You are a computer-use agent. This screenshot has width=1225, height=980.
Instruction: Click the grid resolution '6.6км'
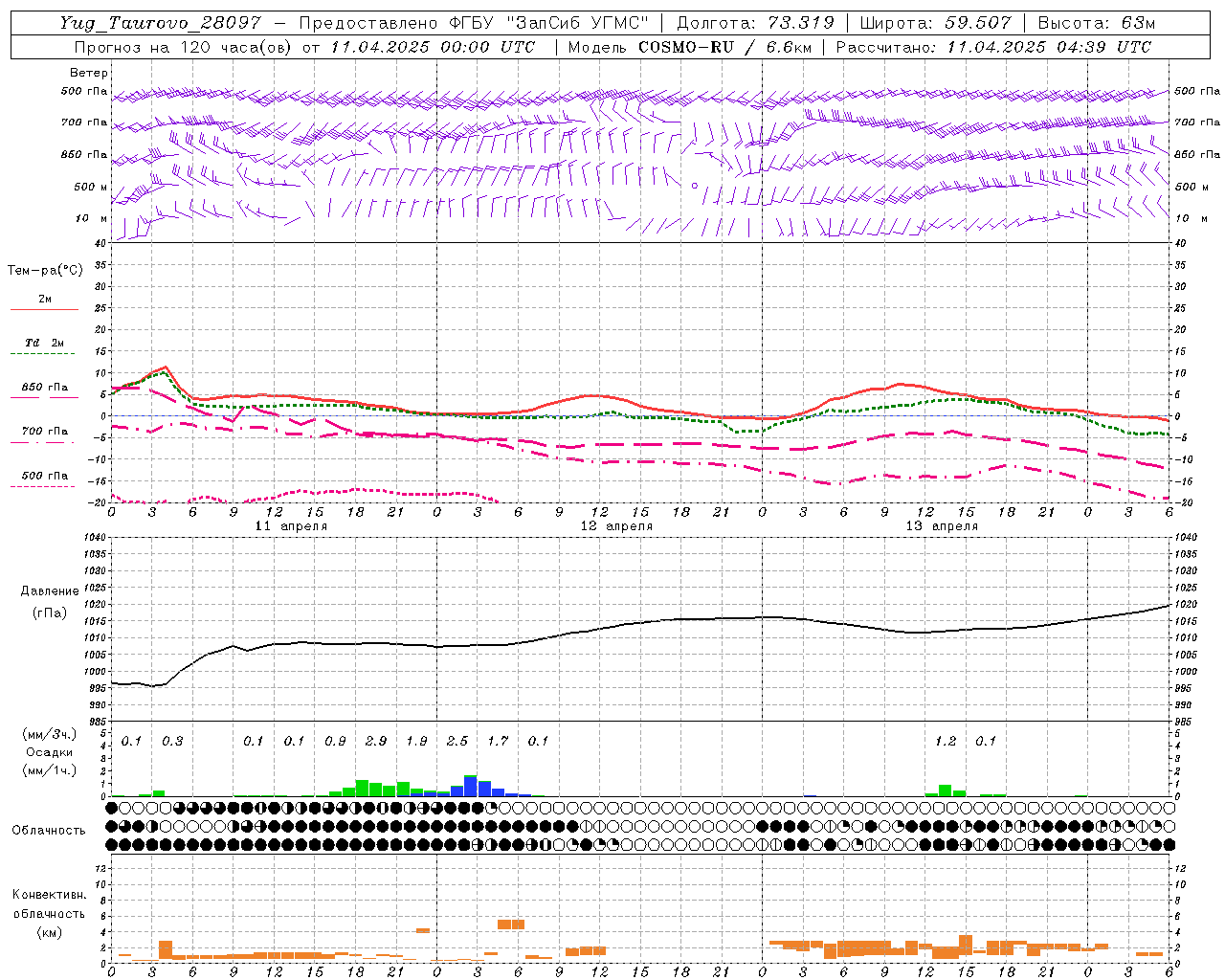tap(791, 47)
